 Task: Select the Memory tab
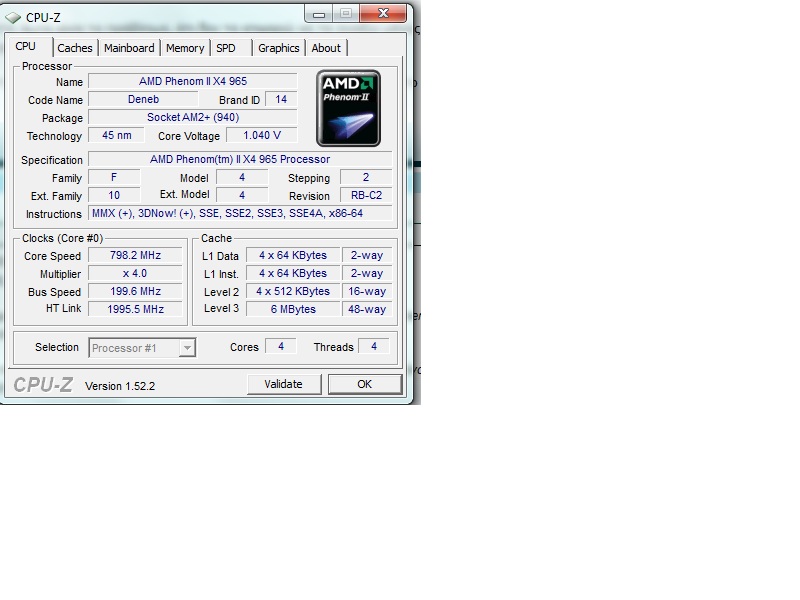point(185,48)
